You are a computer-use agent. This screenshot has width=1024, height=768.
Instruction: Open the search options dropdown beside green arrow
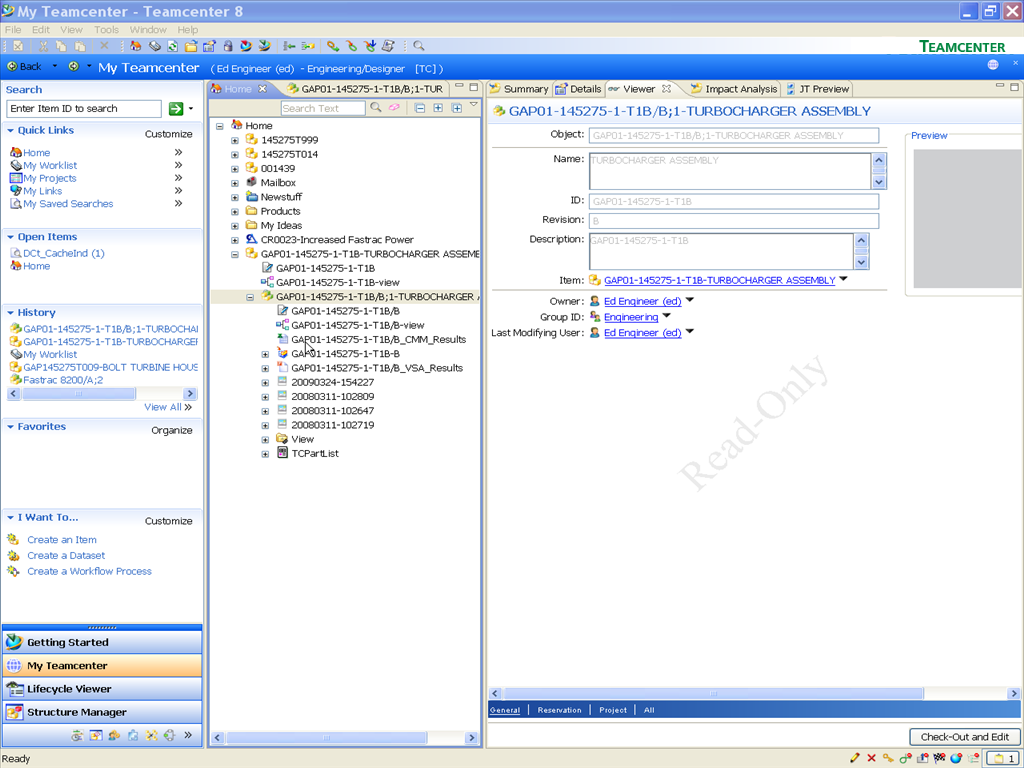click(191, 108)
